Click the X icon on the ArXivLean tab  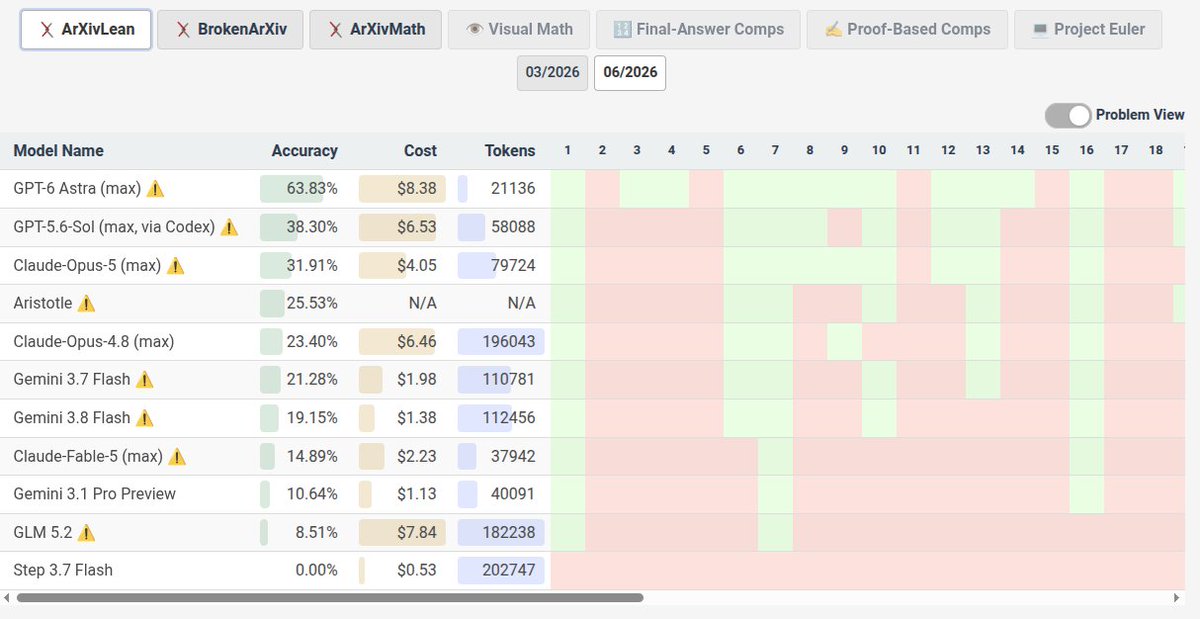(45, 30)
